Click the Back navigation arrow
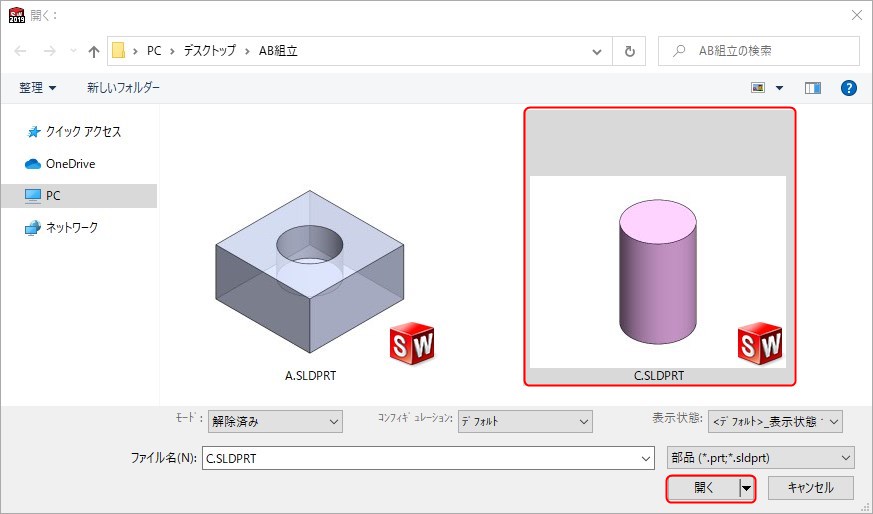The height and width of the screenshot is (514, 873). [x=20, y=51]
